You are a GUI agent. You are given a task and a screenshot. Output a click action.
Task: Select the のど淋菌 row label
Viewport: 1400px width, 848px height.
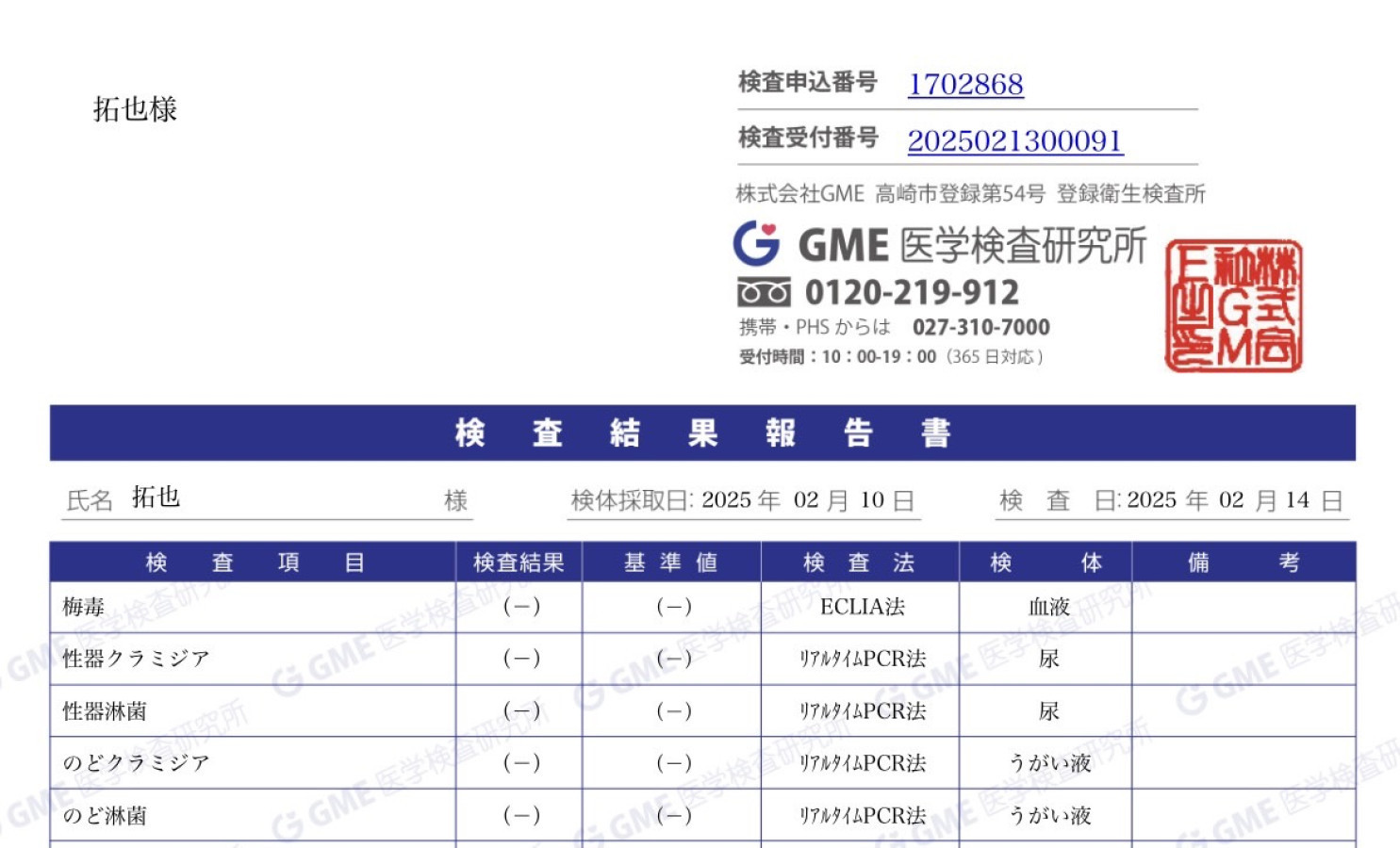point(105,816)
